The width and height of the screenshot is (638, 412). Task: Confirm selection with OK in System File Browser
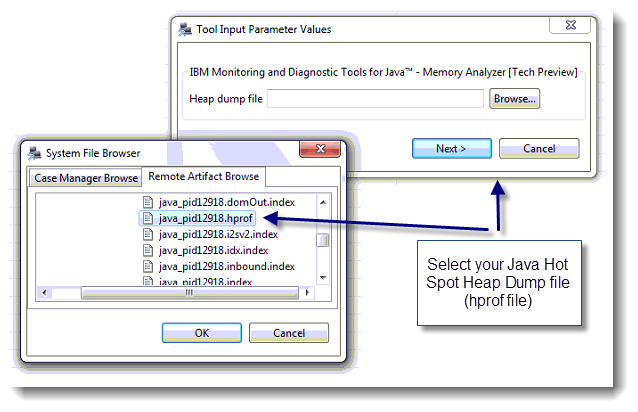click(x=202, y=333)
